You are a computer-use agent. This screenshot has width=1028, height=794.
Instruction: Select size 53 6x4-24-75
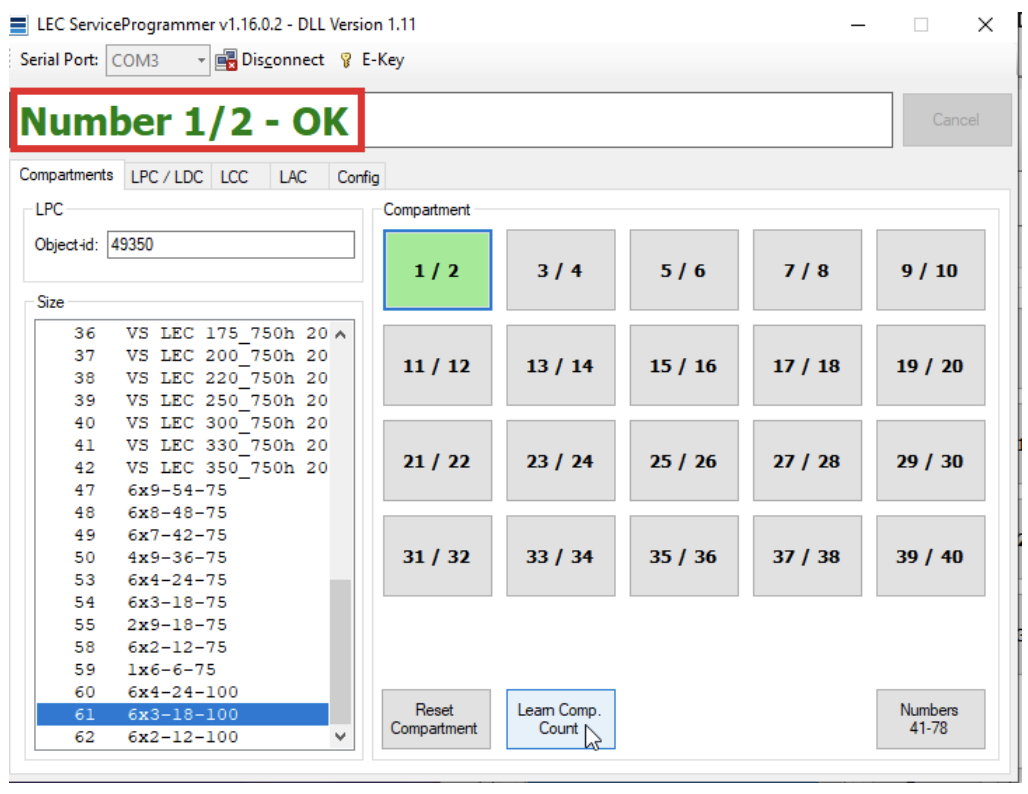pos(183,580)
